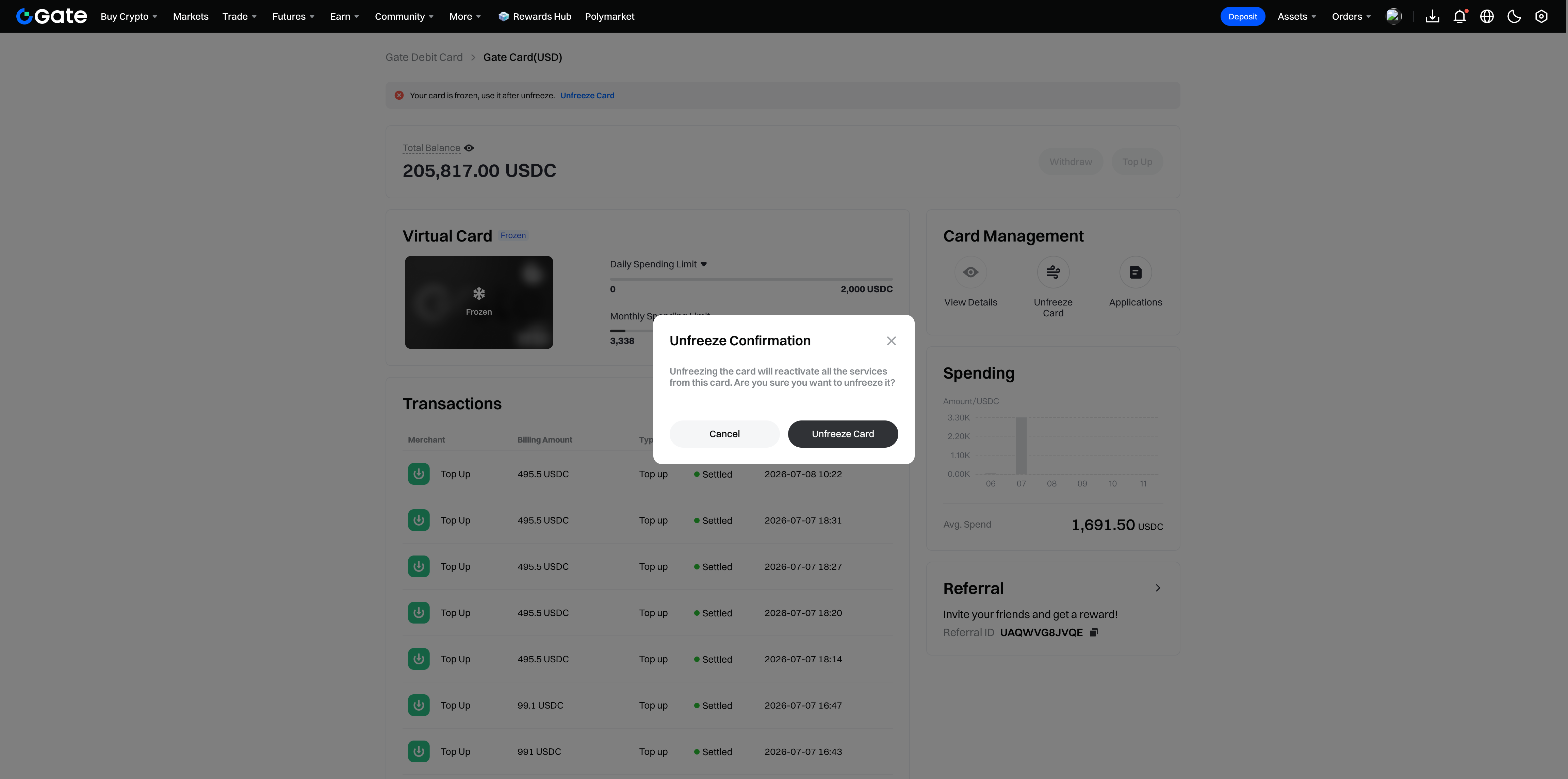
Task: Open the download app icon
Action: click(x=1432, y=16)
